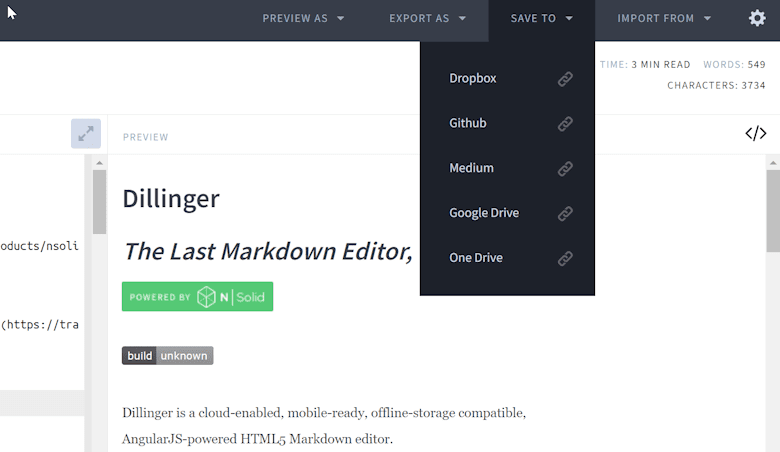Click the link icon next to One Drive
This screenshot has height=452, width=780.
pyautogui.click(x=565, y=258)
